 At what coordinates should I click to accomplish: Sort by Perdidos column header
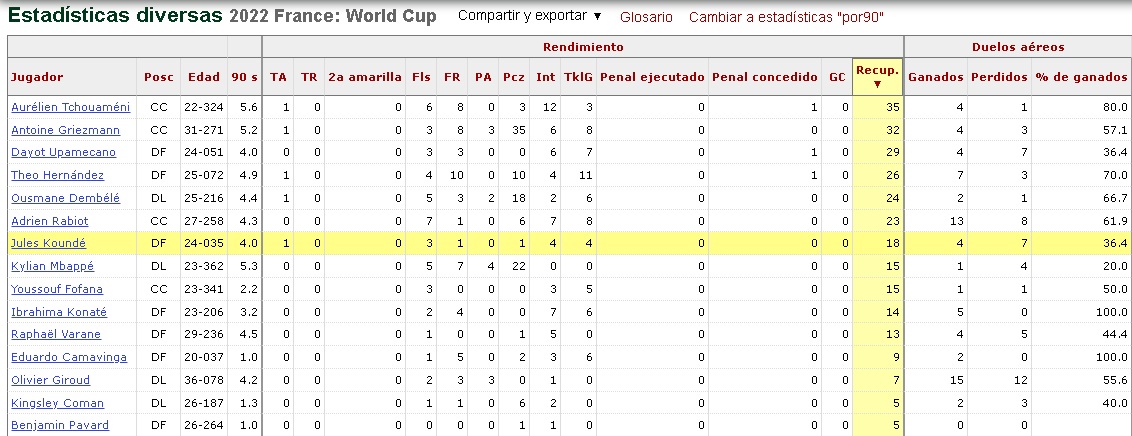[998, 77]
